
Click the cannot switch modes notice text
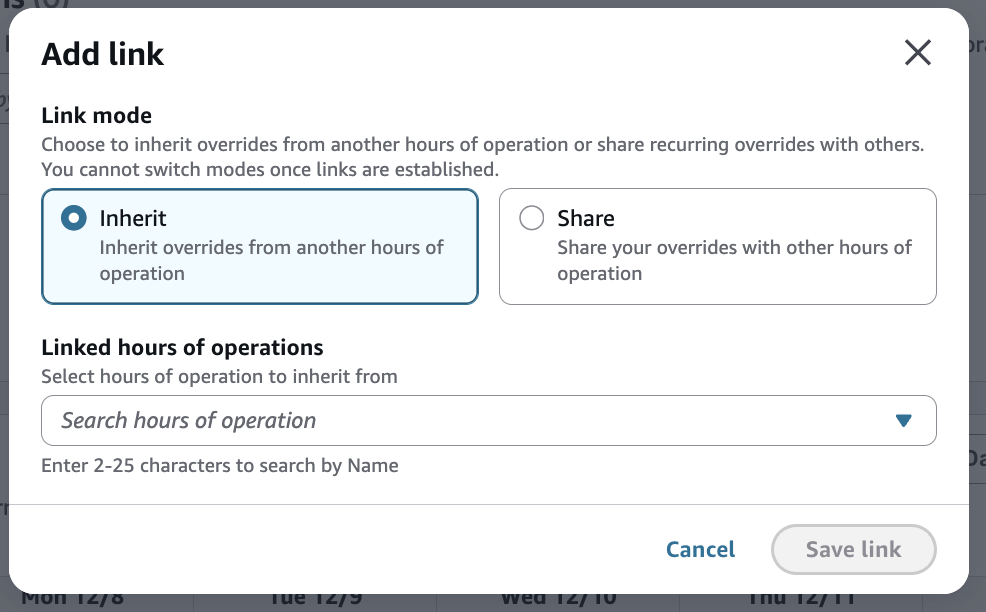click(x=269, y=169)
